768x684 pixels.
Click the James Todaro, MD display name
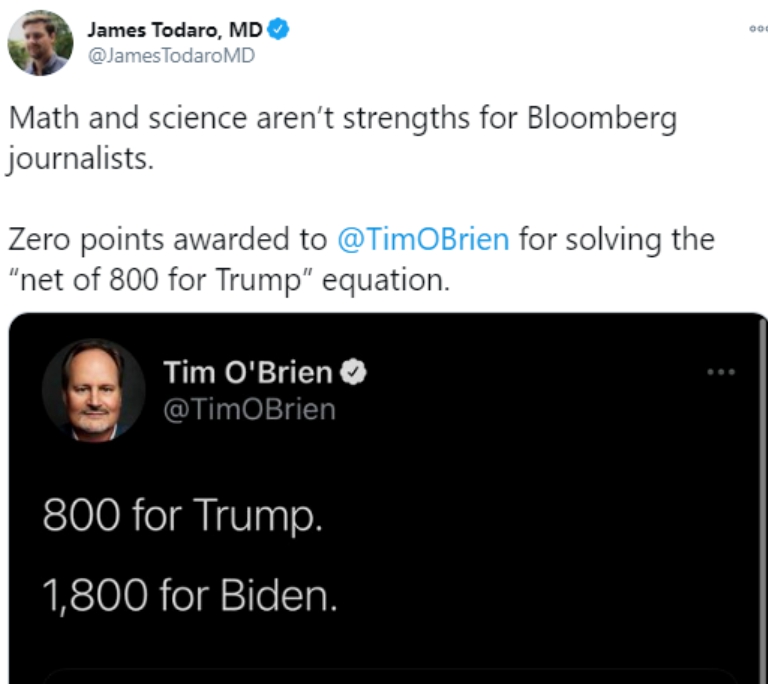175,30
